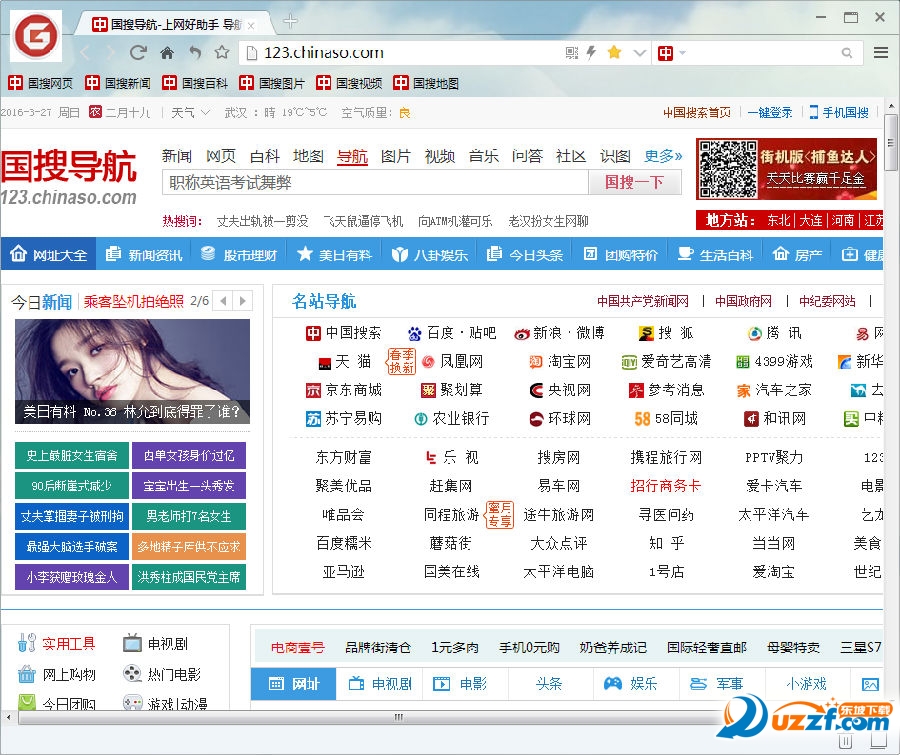Screen dimensions: 900x755
Task: Expand the 天气 dropdown
Action: [191, 113]
